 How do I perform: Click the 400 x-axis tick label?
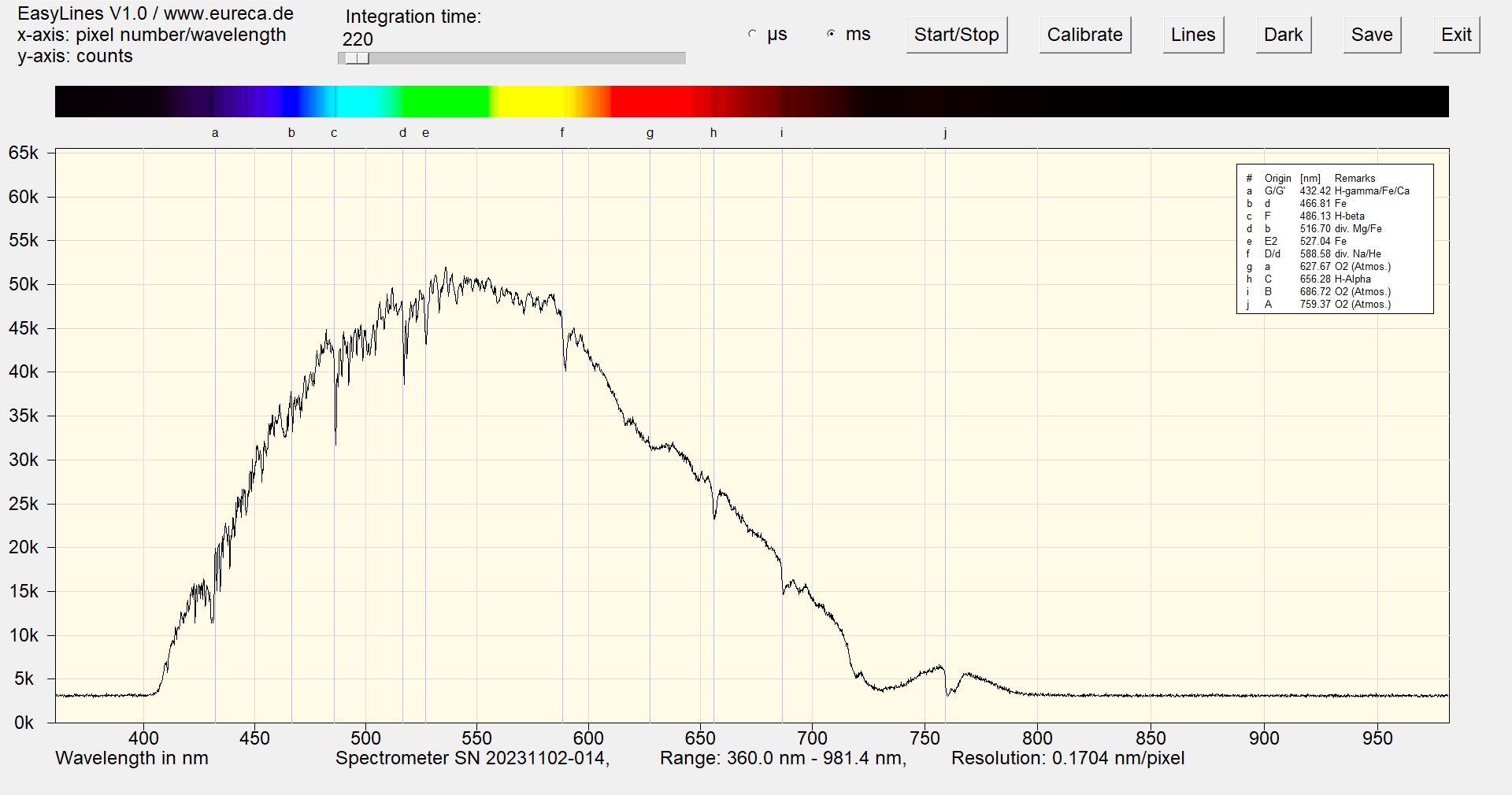pyautogui.click(x=143, y=738)
